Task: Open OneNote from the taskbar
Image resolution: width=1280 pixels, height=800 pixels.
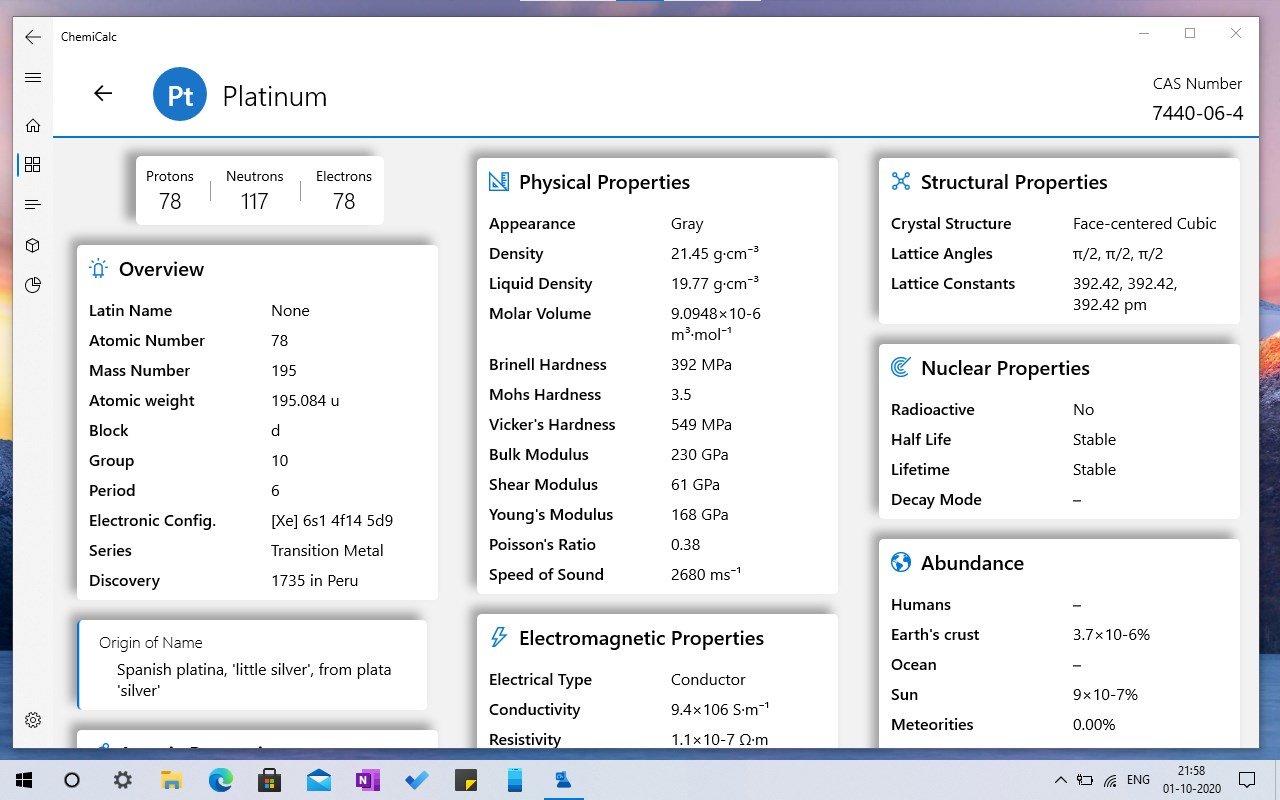Action: pos(368,780)
